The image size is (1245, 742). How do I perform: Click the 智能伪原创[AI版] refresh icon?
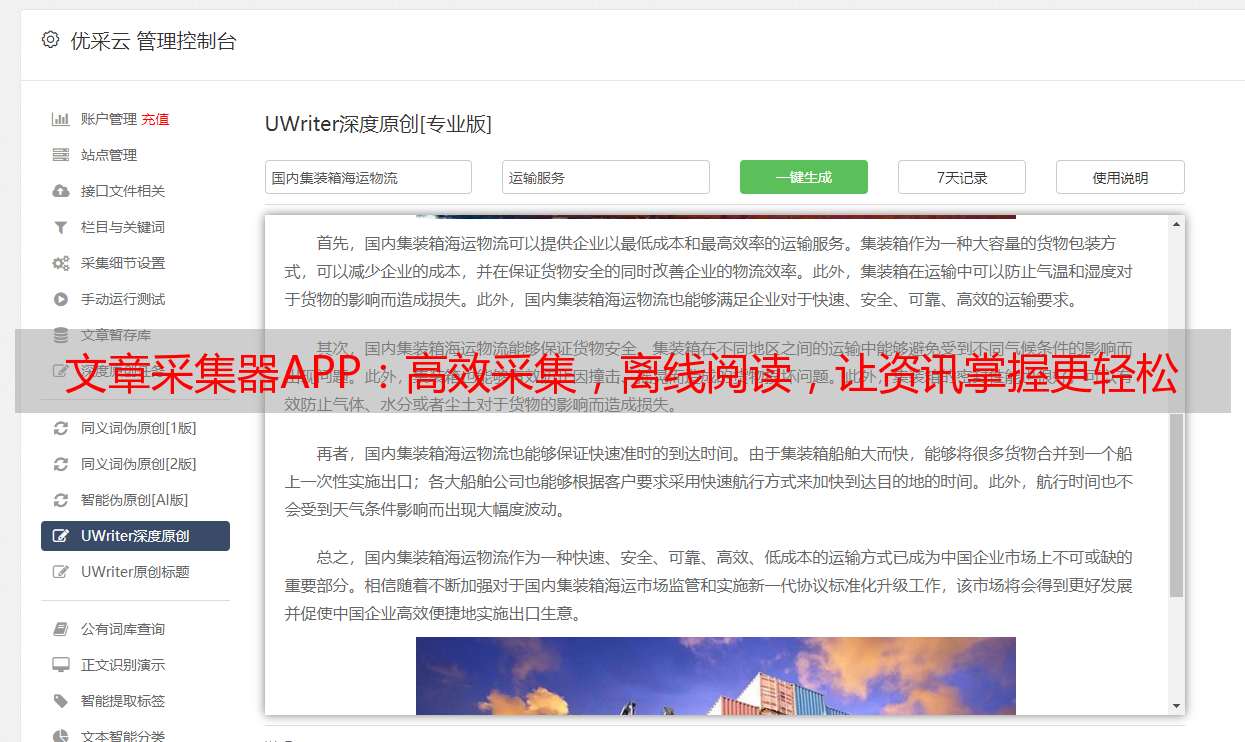click(x=61, y=500)
